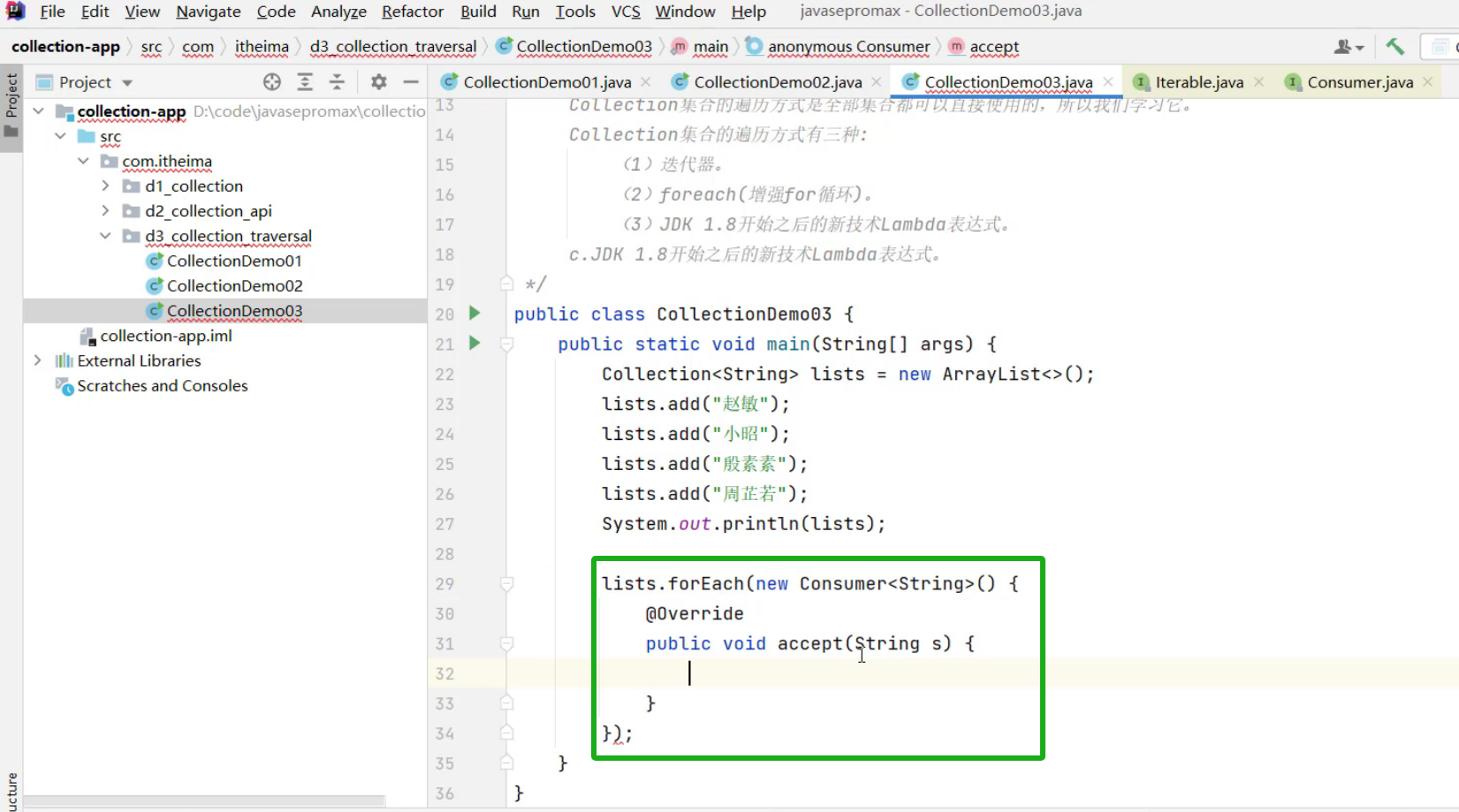Expand the d1_collection package
Viewport: 1459px width, 812px height.
point(105,186)
